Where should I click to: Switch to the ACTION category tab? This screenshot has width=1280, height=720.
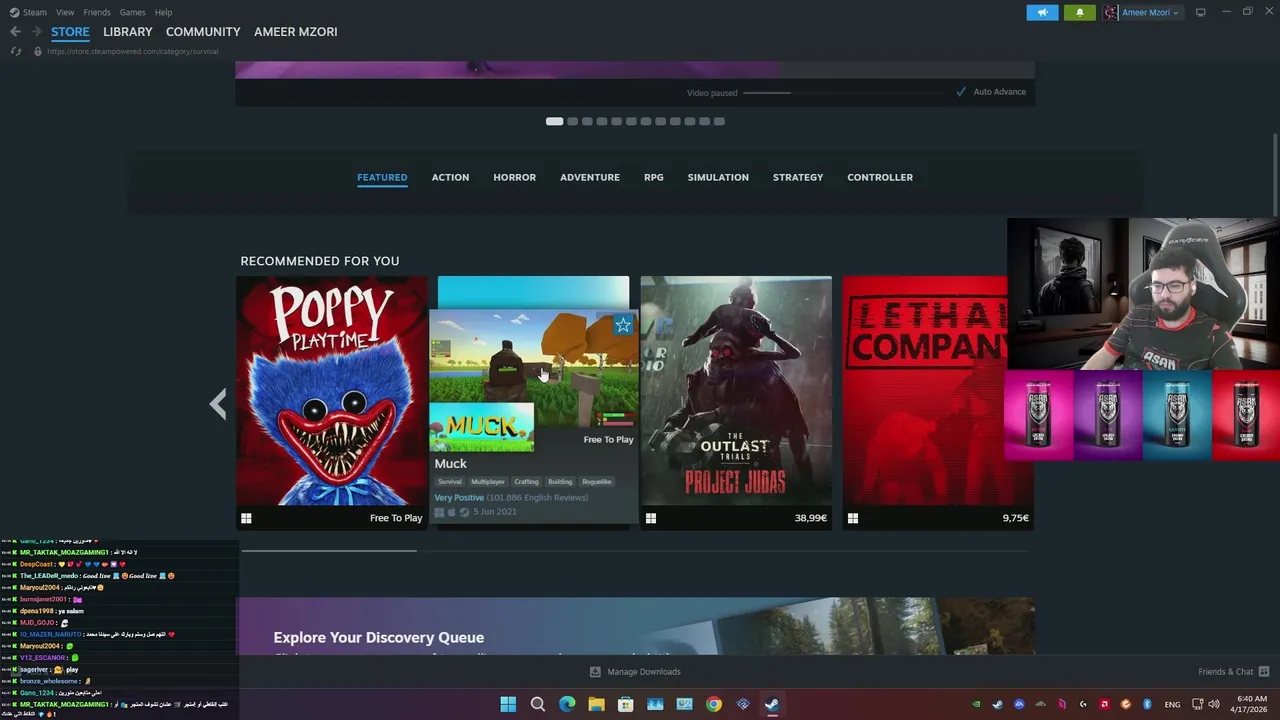point(450,177)
